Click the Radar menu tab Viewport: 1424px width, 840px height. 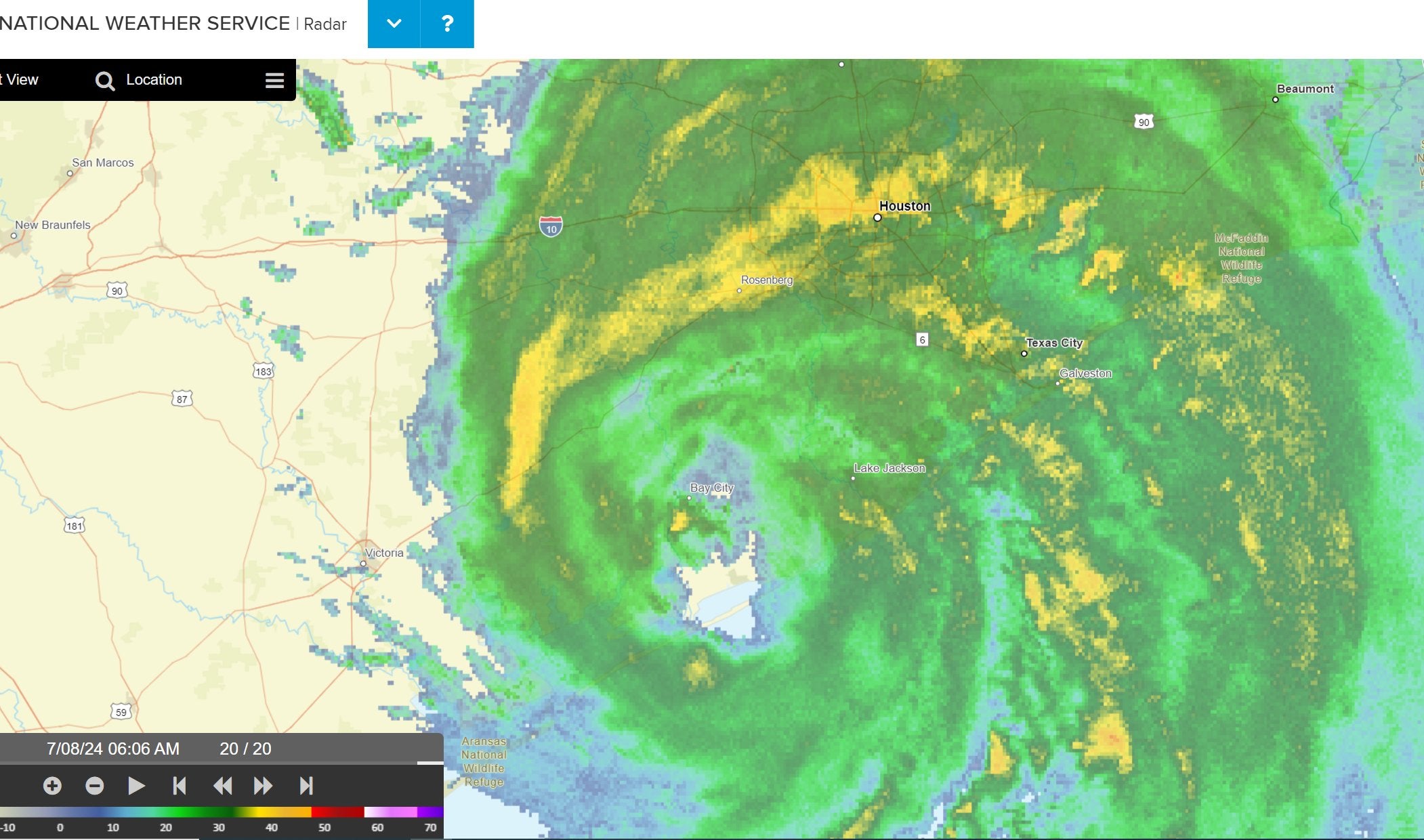tap(326, 22)
